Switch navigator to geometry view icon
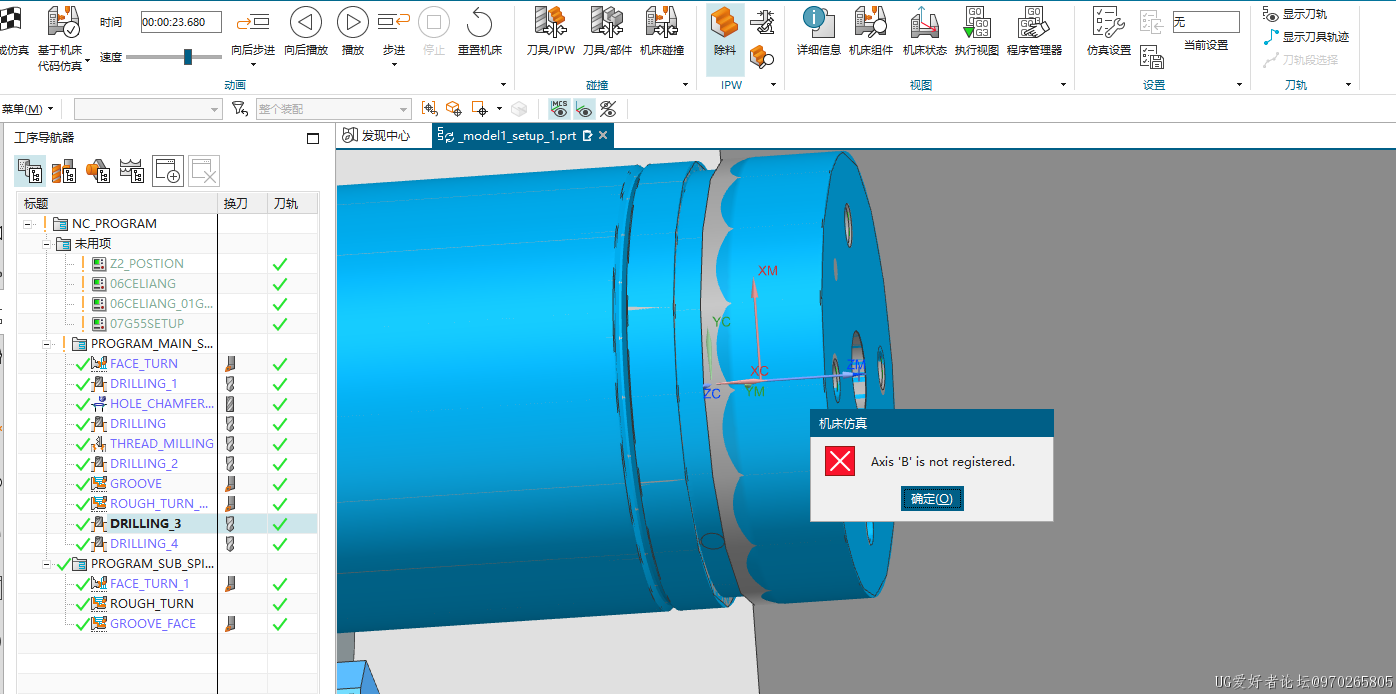This screenshot has width=1396, height=694. click(98, 171)
